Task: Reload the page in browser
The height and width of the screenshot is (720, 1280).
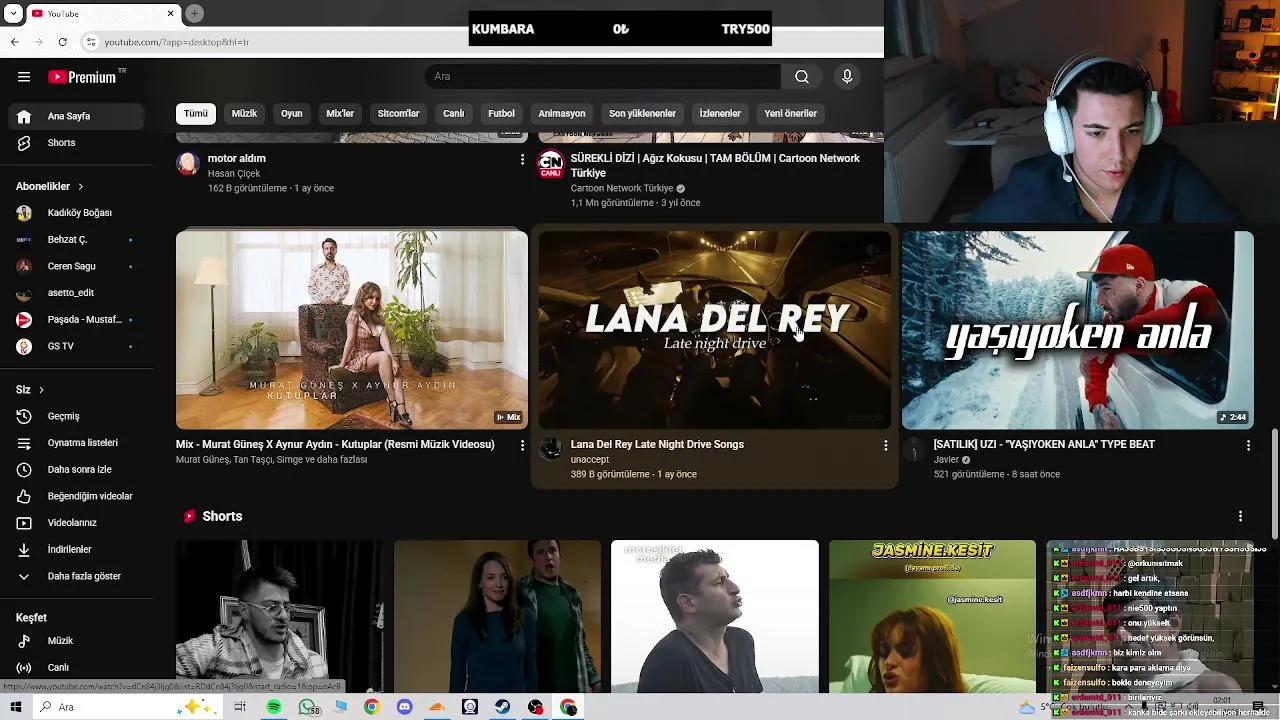Action: pos(63,42)
